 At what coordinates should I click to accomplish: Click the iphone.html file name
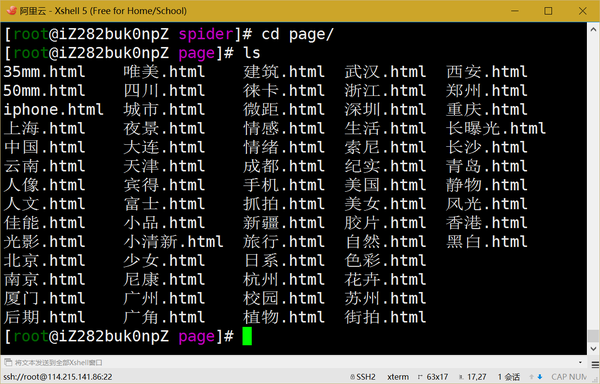click(54, 110)
